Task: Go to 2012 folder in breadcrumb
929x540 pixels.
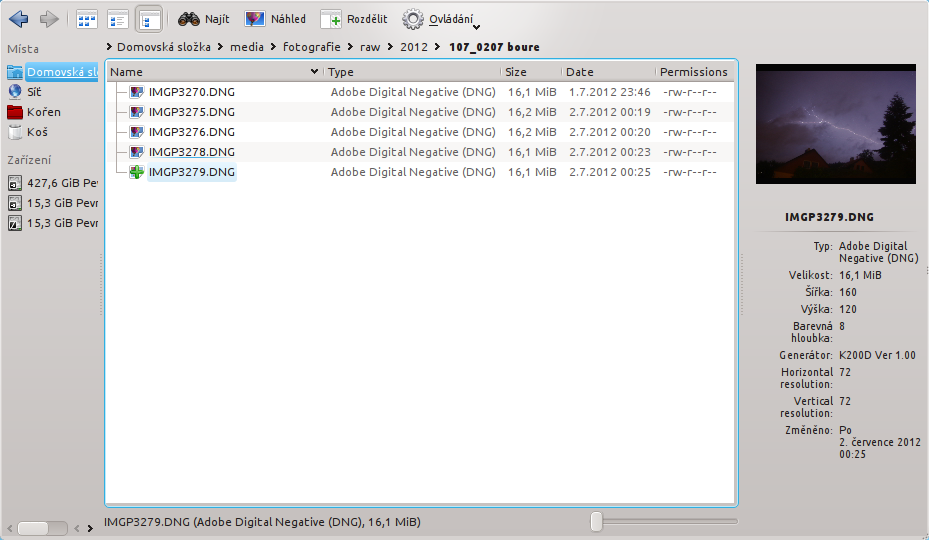Action: (x=414, y=47)
